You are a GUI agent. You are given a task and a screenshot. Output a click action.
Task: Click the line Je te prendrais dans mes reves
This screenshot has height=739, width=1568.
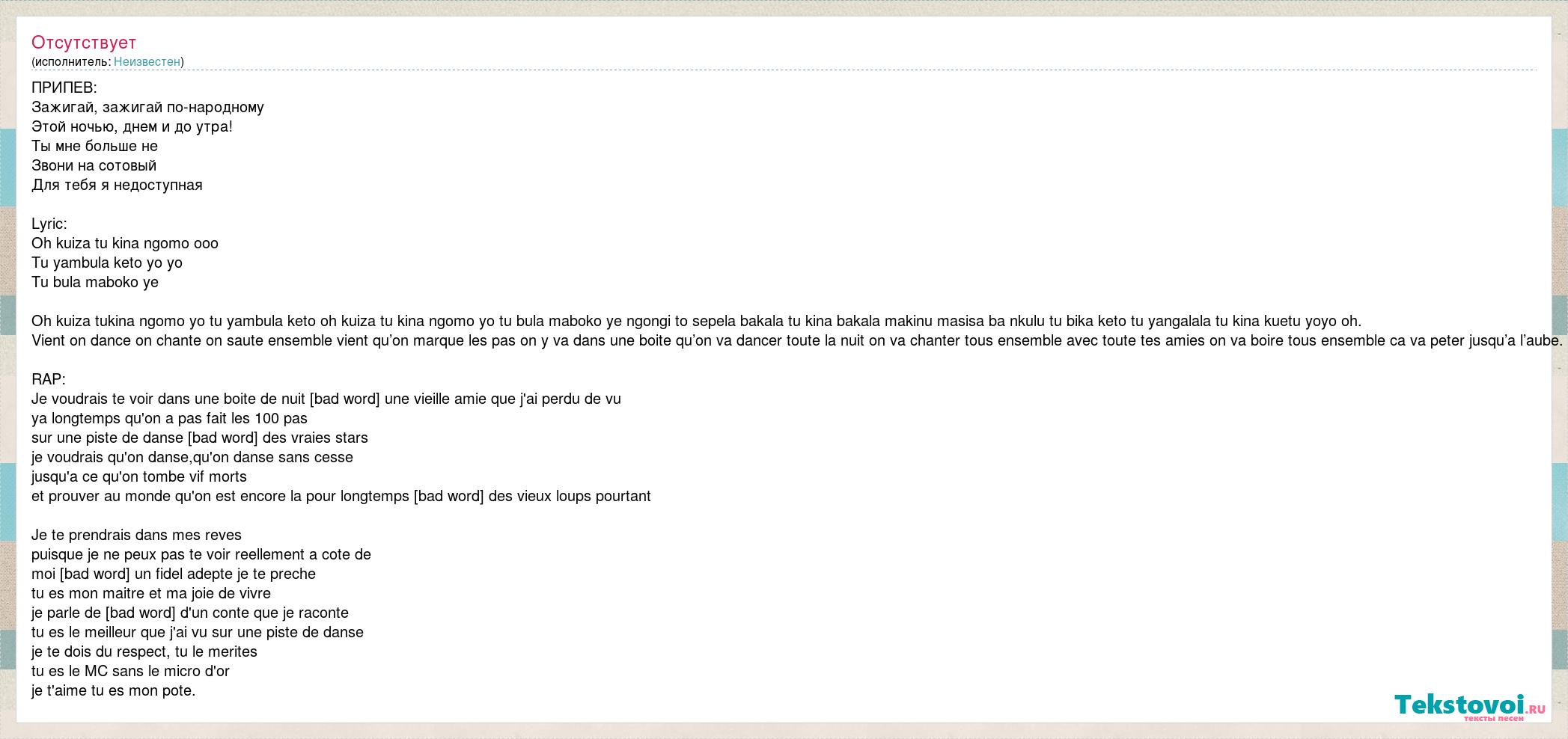point(136,535)
